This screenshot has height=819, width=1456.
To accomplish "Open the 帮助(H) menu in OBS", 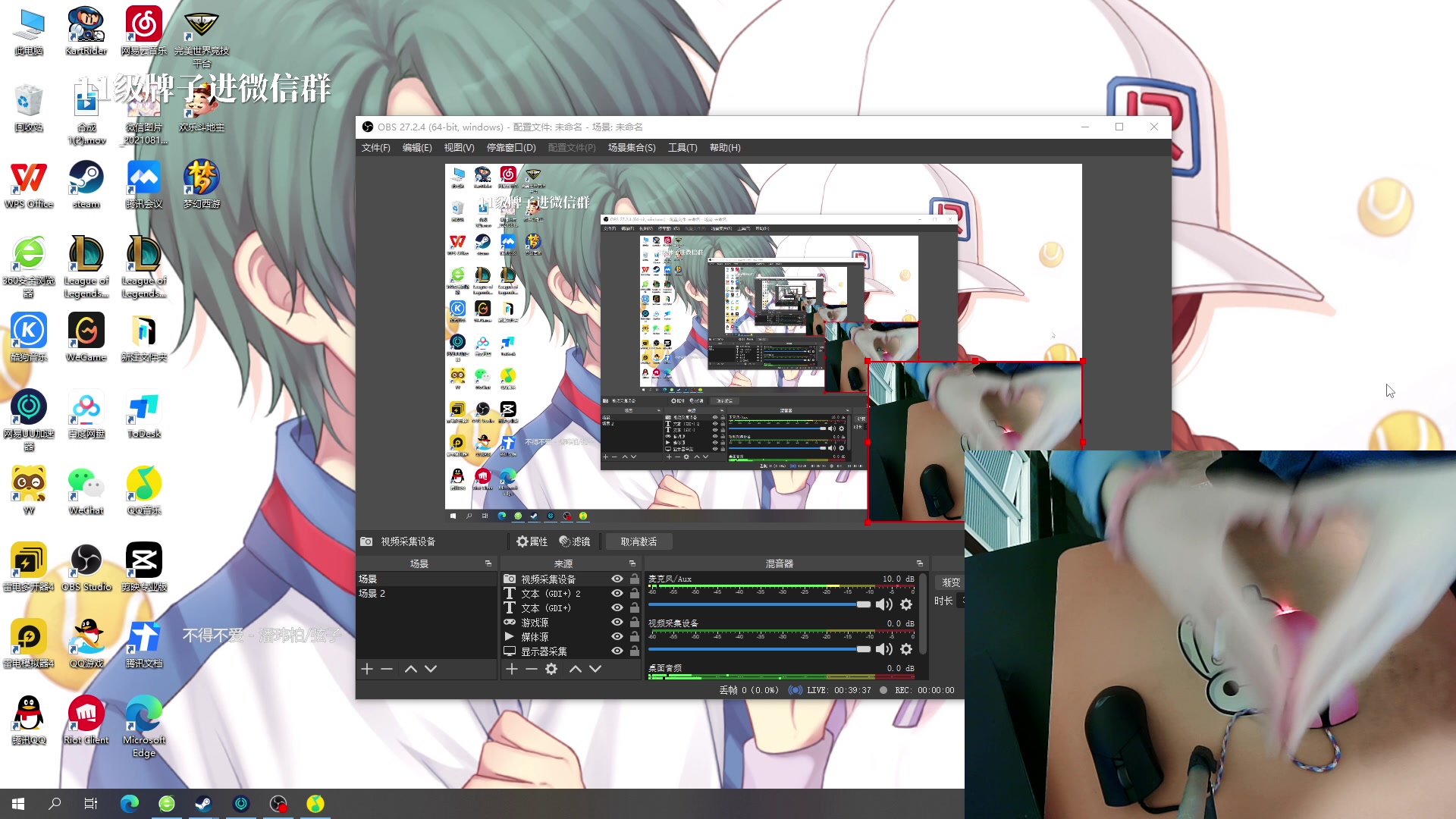I will pos(725,148).
